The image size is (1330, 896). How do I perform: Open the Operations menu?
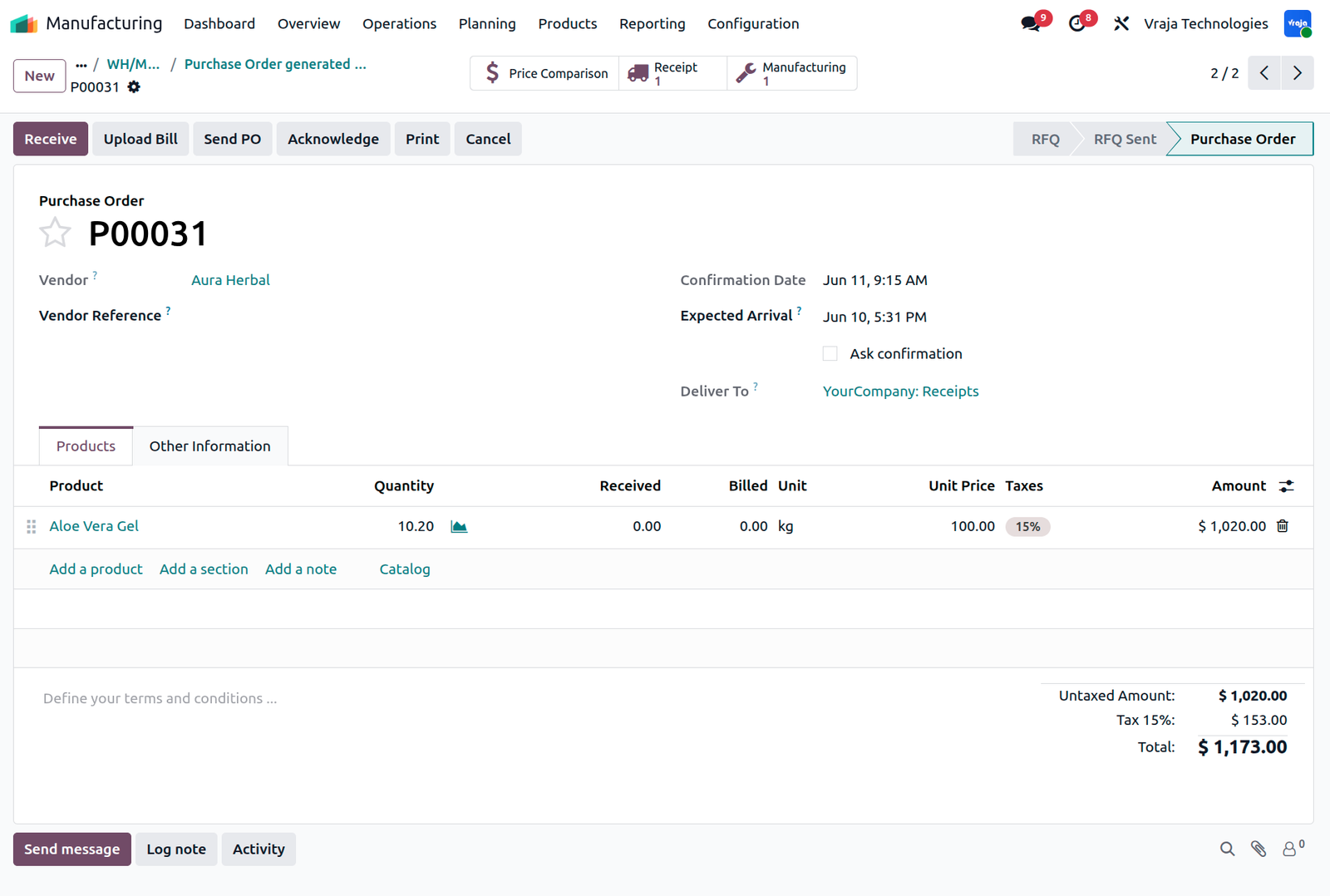coord(399,23)
